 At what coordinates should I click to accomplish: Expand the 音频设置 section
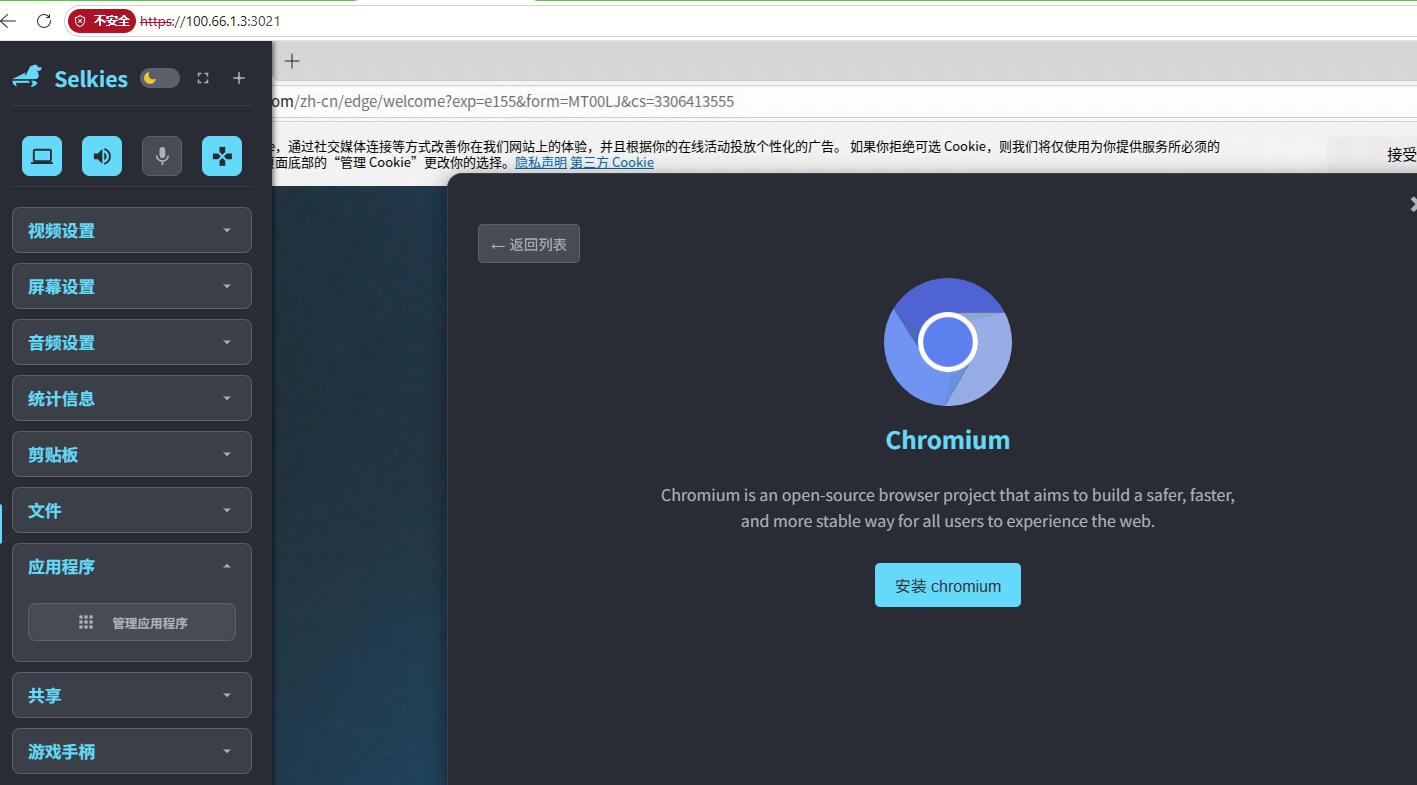click(x=132, y=342)
